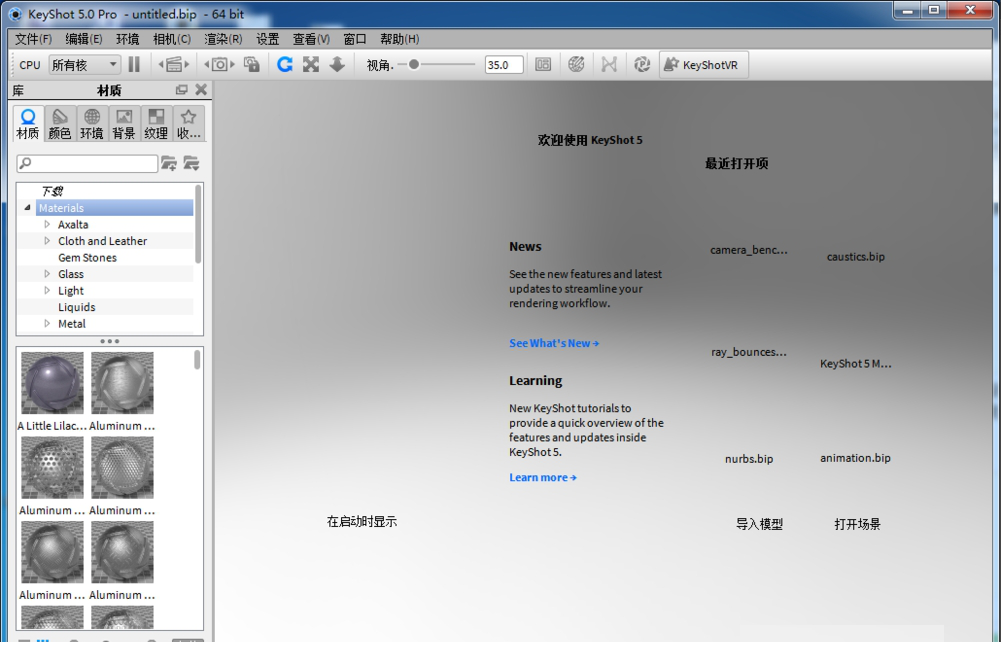
Task: Pause the real-time render
Action: (x=134, y=64)
